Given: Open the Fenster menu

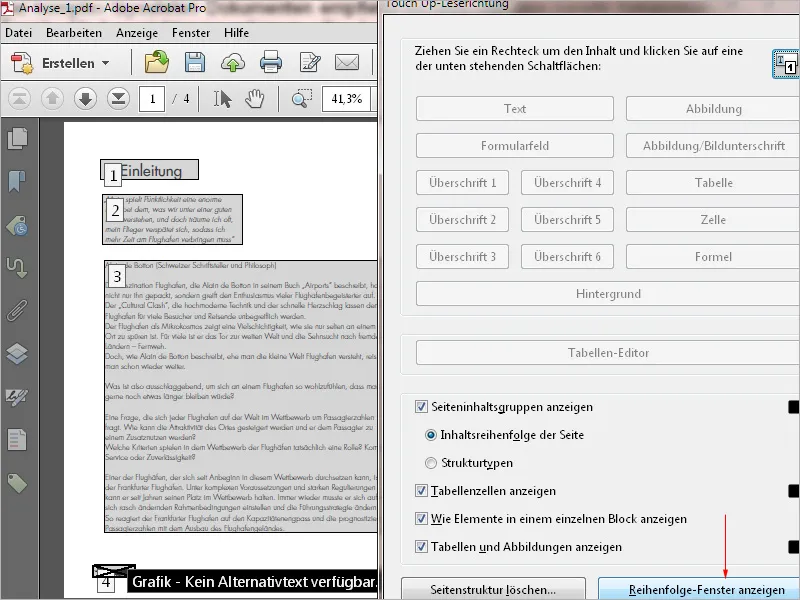Looking at the screenshot, I should click(x=191, y=33).
